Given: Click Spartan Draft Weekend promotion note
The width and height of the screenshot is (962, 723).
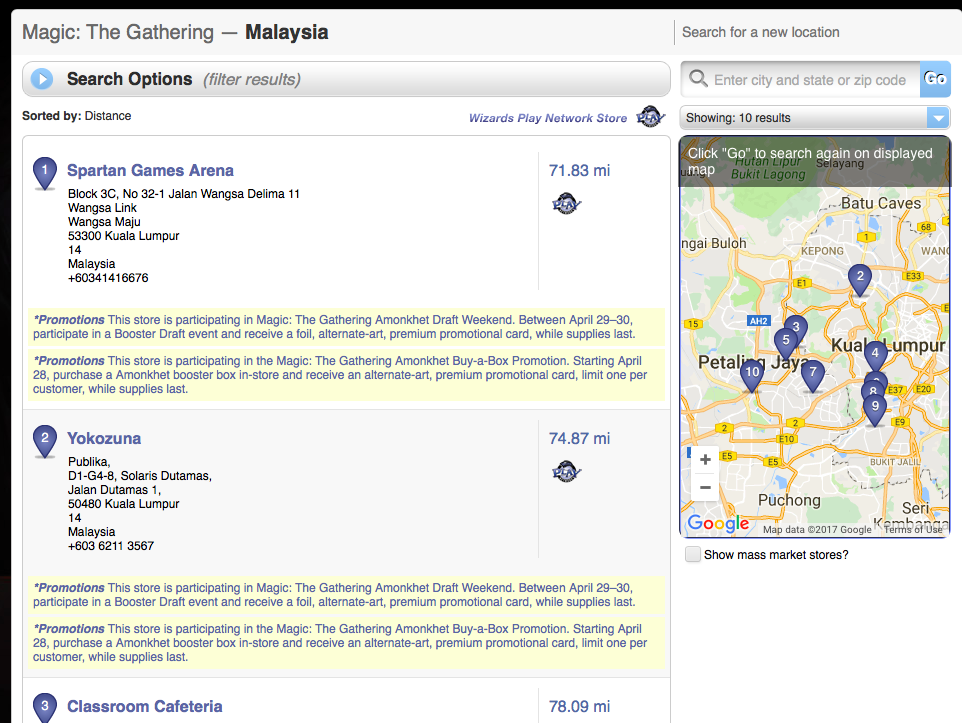Looking at the screenshot, I should pyautogui.click(x=347, y=327).
